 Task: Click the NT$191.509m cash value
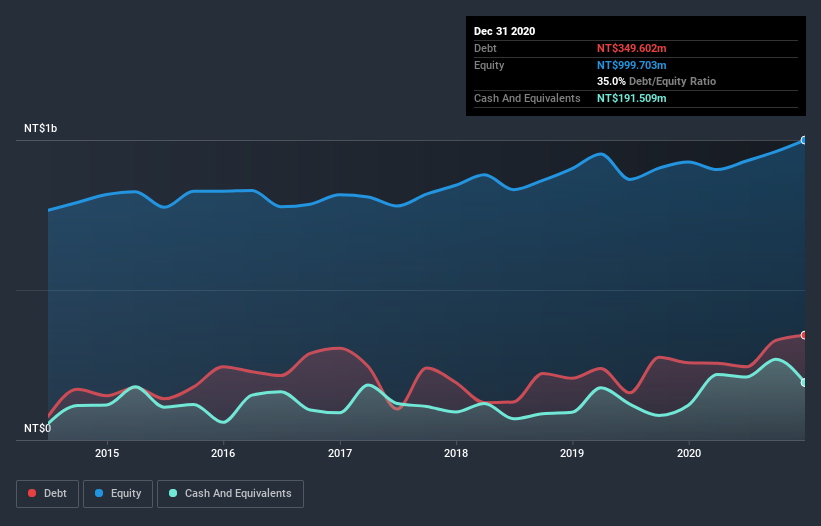(x=631, y=98)
